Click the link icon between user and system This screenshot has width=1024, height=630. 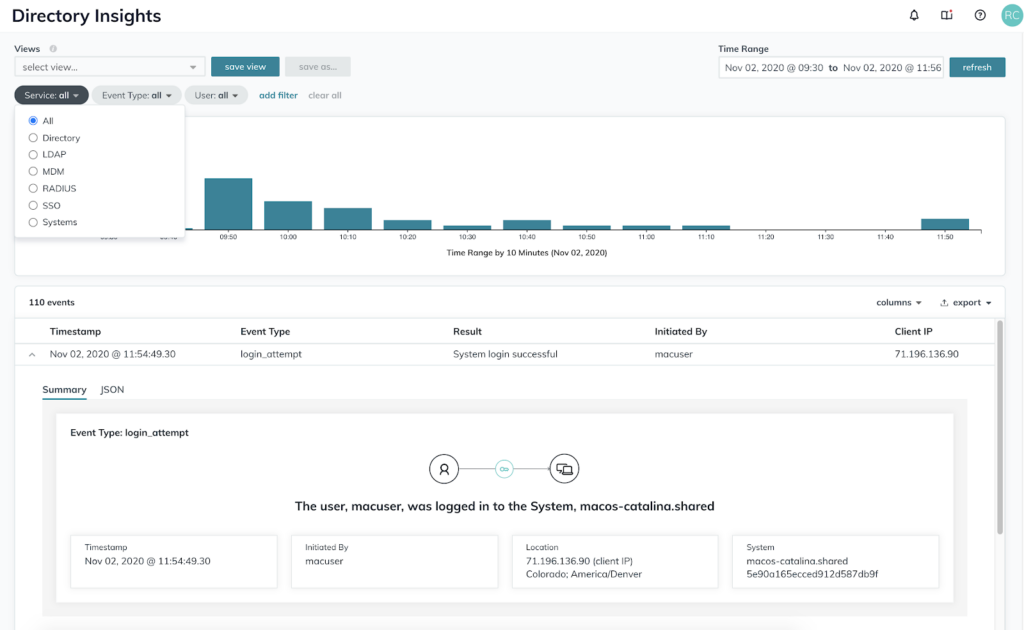[504, 468]
